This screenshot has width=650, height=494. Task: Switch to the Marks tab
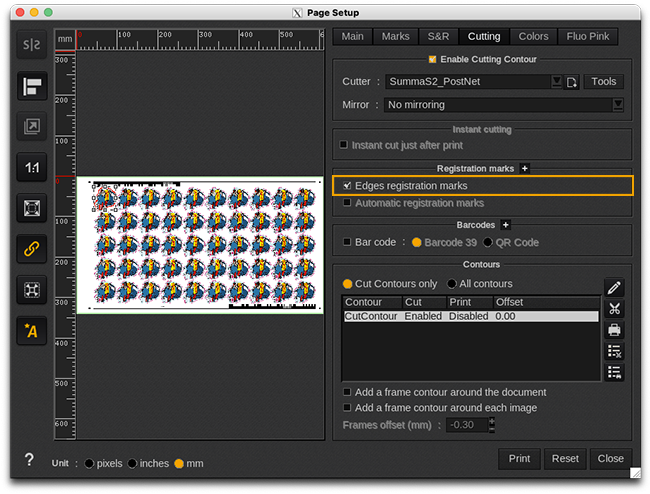tap(395, 37)
